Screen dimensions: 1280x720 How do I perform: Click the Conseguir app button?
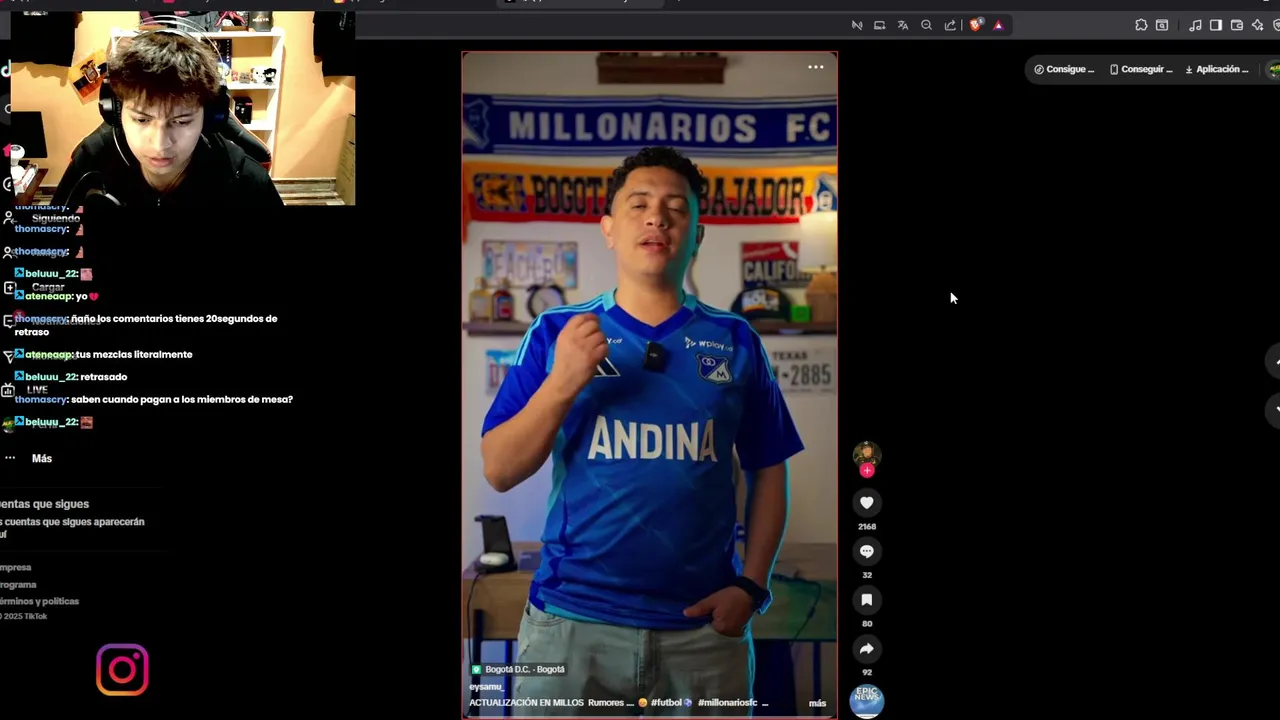click(x=1140, y=69)
